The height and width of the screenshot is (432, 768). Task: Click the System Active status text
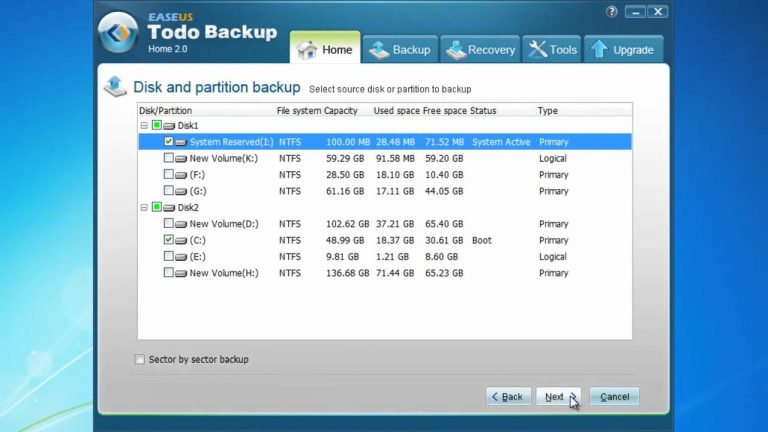501,142
